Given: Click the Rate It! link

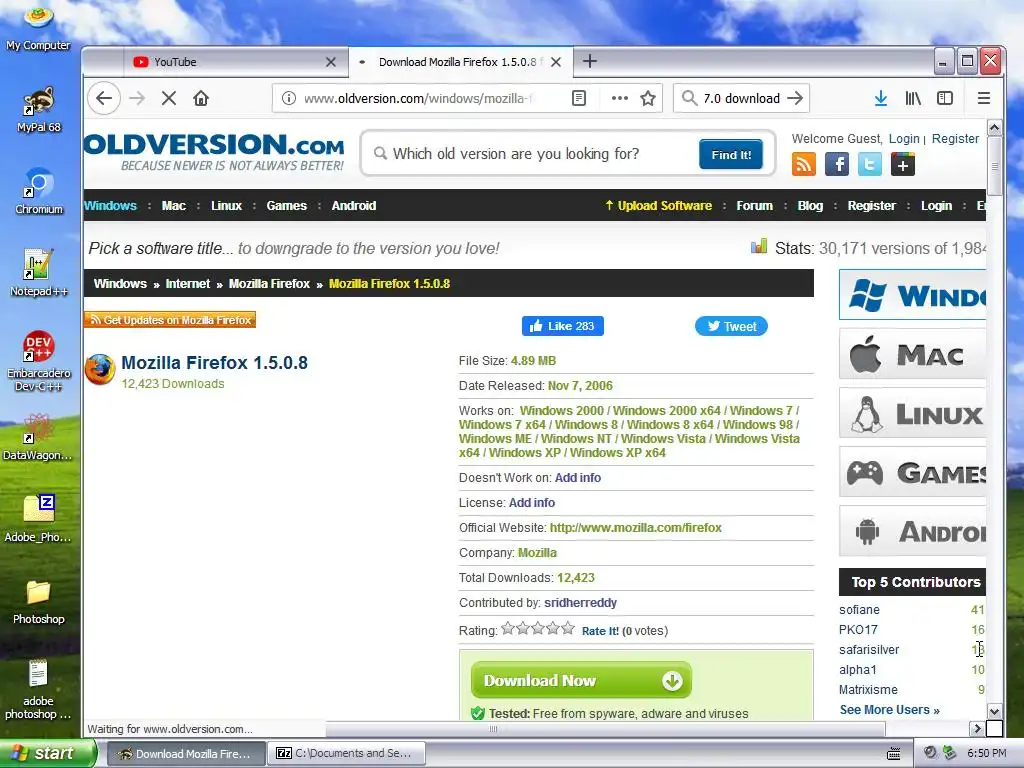Looking at the screenshot, I should 600,632.
